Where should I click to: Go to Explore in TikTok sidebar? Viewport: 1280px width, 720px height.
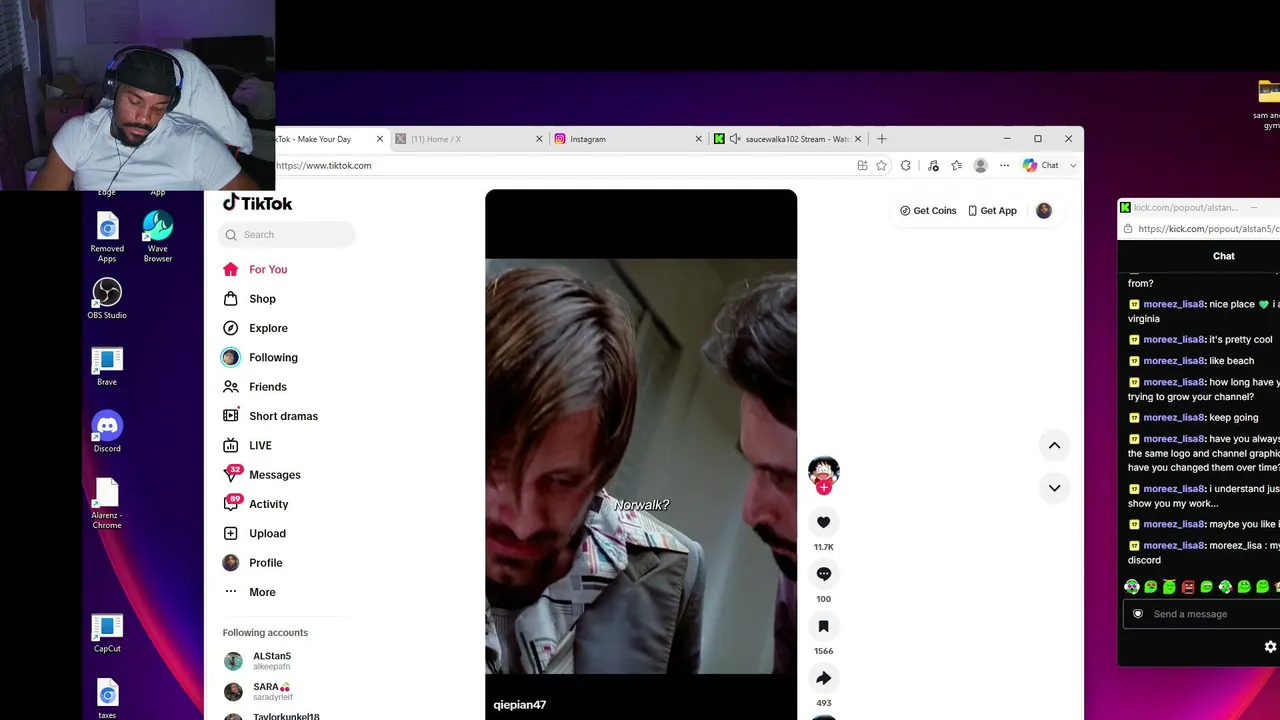(x=255, y=328)
